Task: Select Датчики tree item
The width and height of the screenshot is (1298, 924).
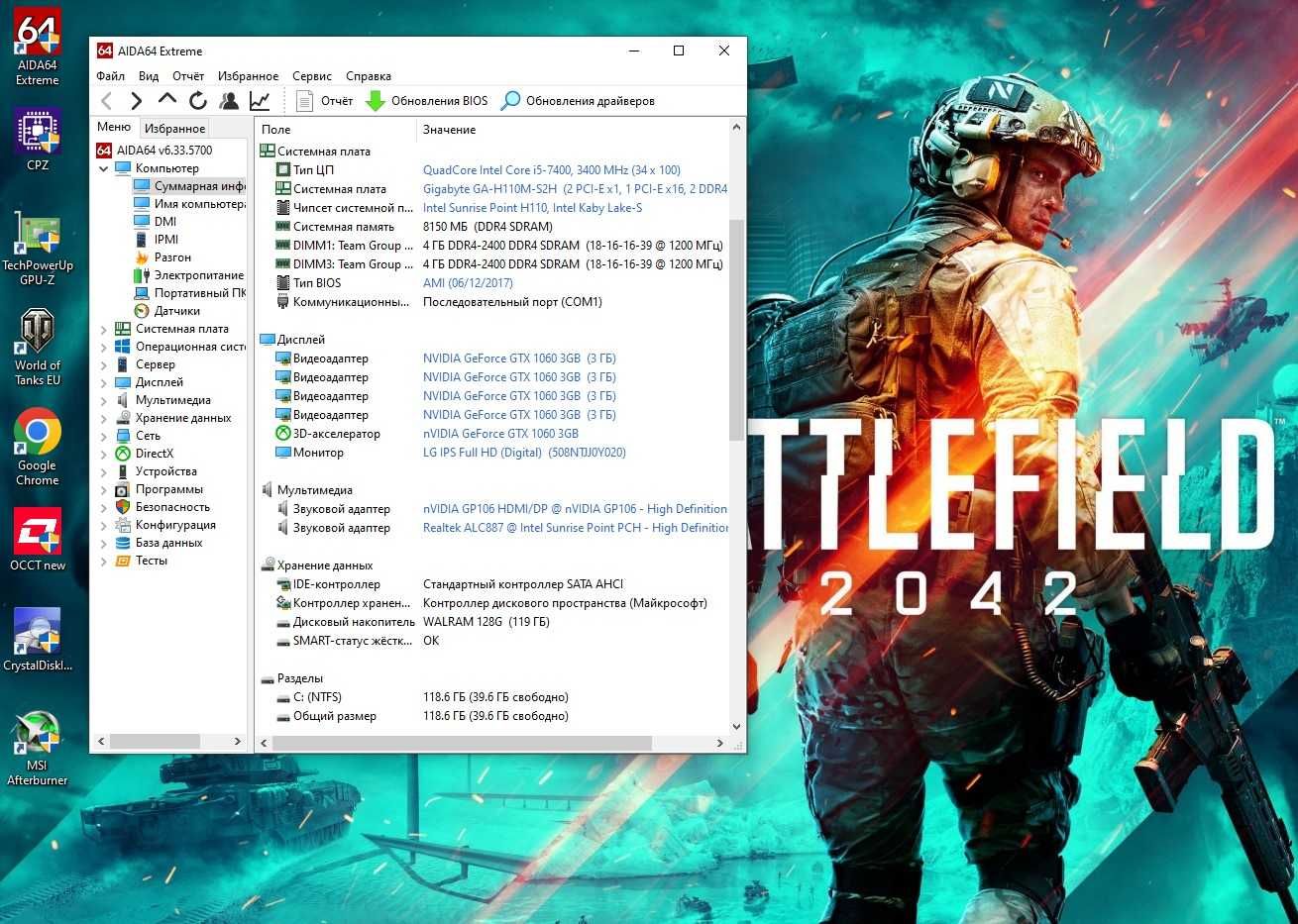Action: click(x=166, y=311)
